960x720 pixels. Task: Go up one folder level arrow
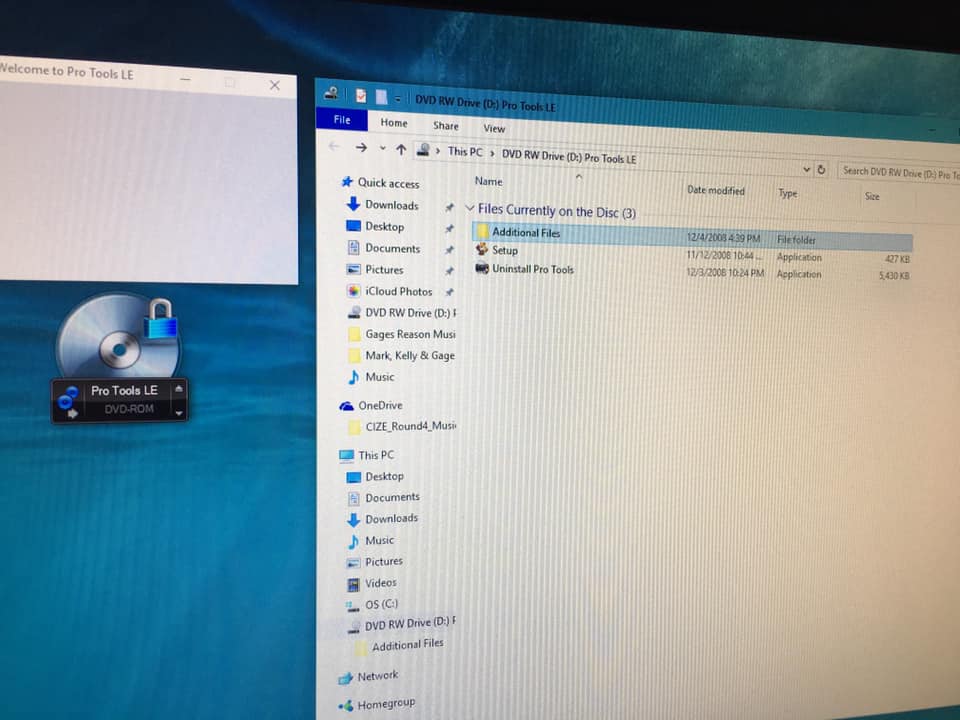coord(401,149)
